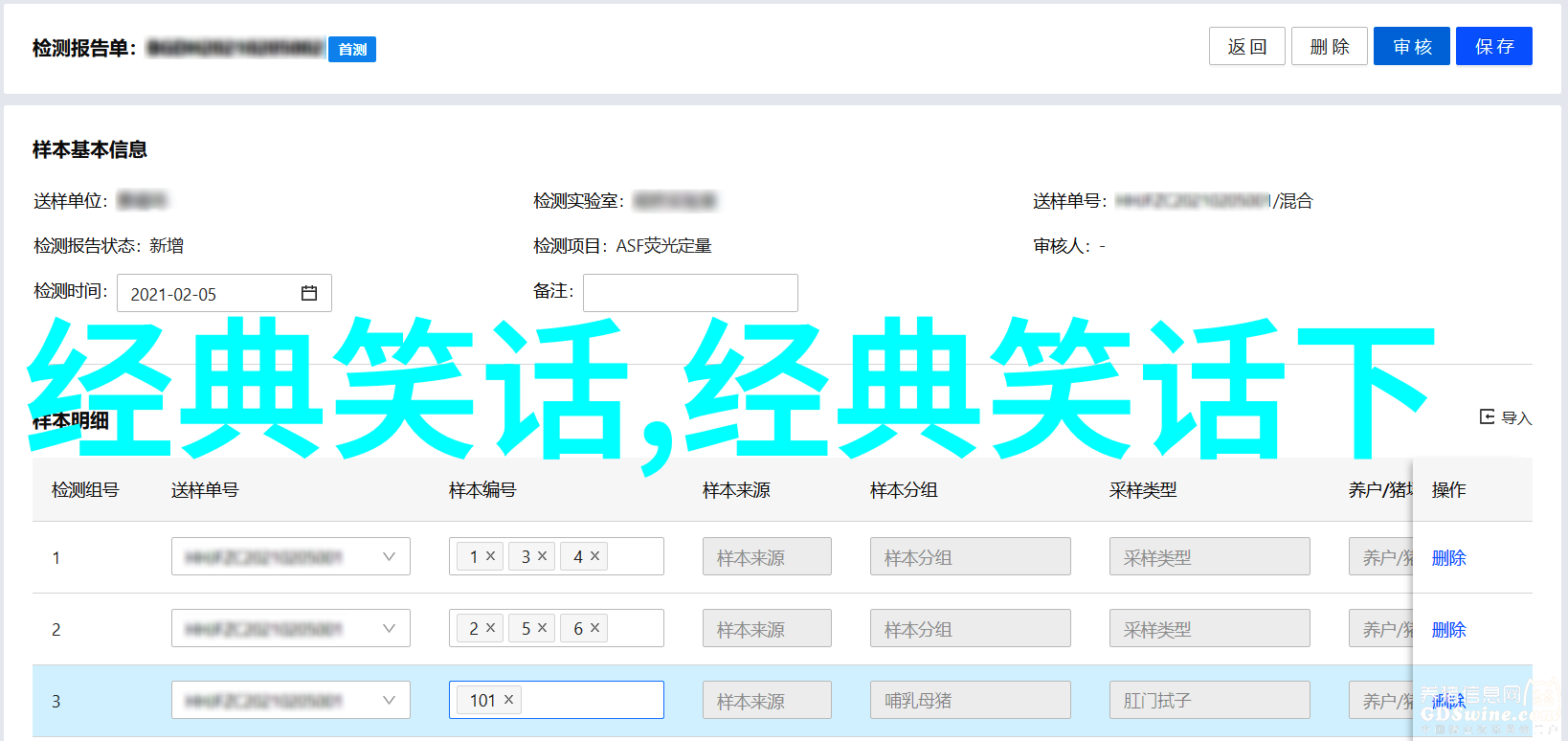This screenshot has width=1568, height=741.
Task: Save the report with 保存 button
Action: pos(1493,46)
